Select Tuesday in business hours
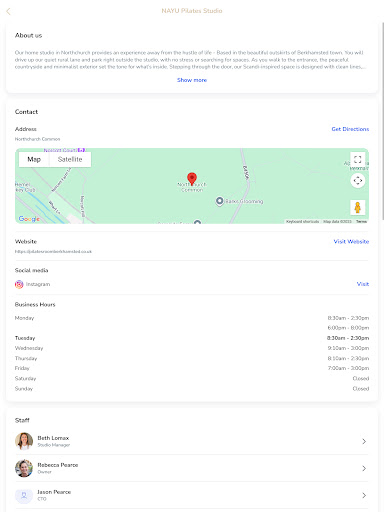The image size is (384, 512). pos(25,338)
